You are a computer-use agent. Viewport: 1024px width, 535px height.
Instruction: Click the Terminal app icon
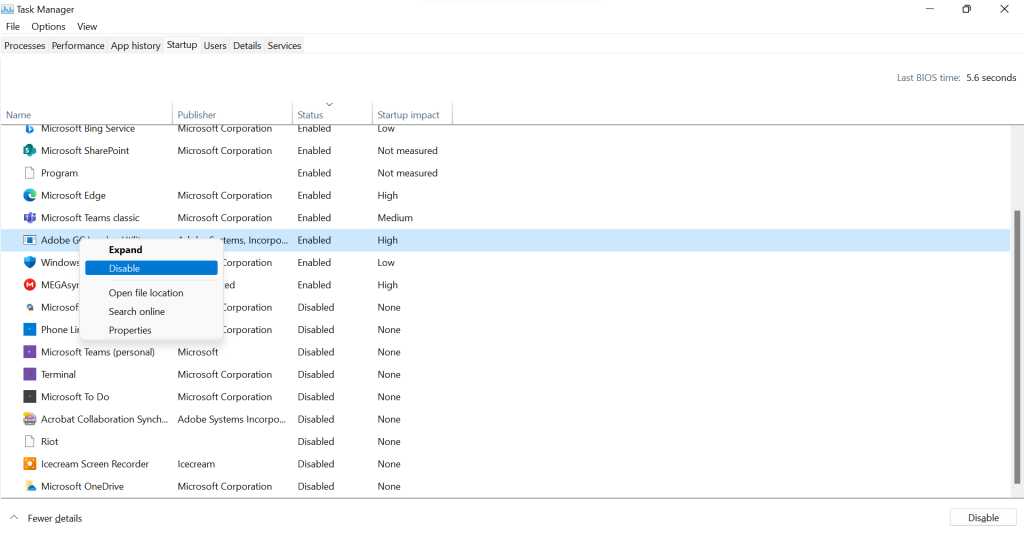tap(29, 374)
